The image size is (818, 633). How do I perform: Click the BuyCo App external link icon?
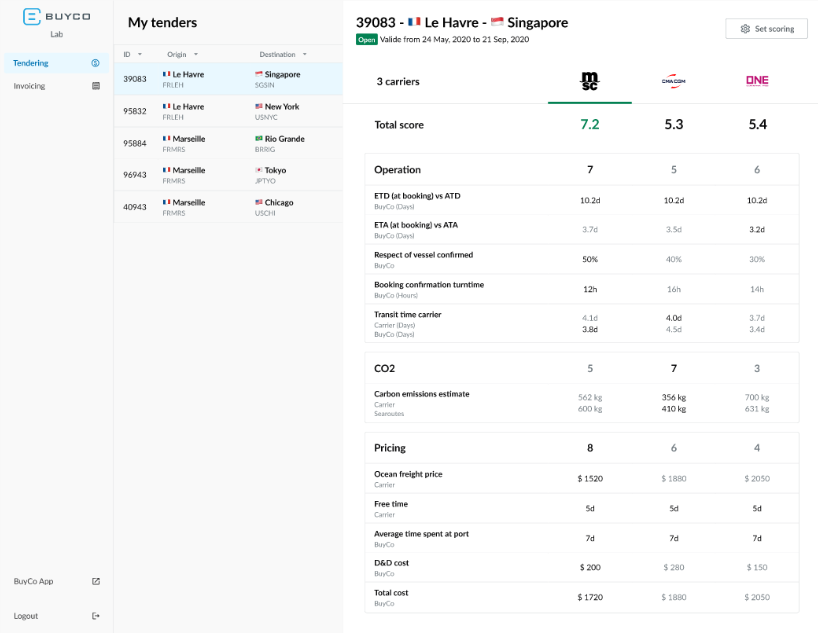[96, 581]
